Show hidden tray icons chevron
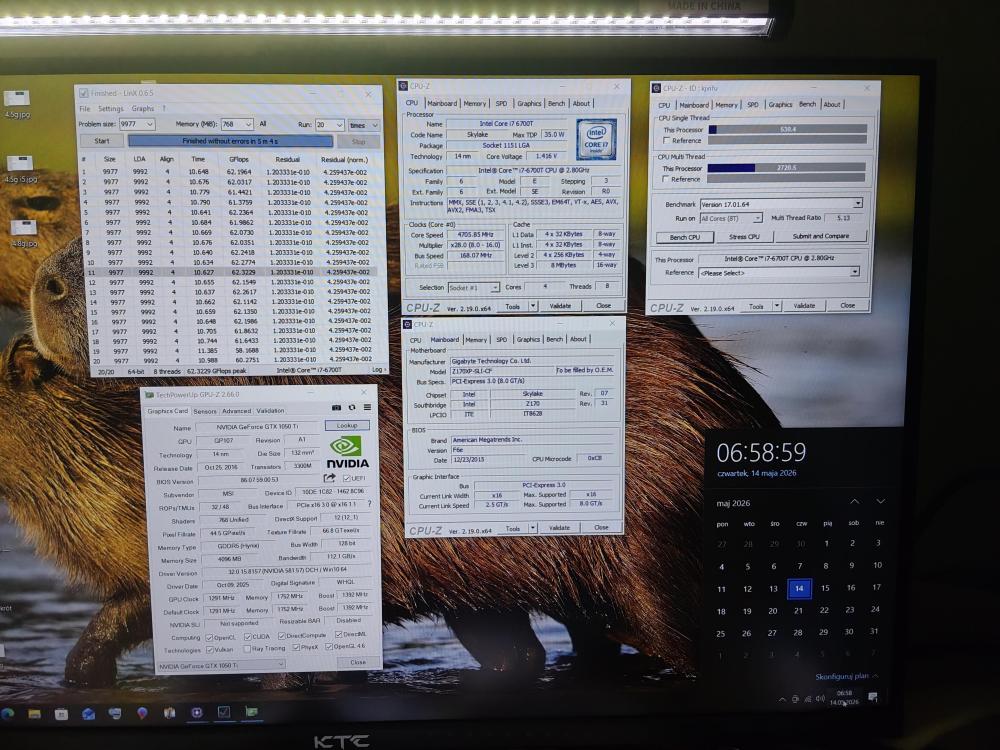This screenshot has height=750, width=1000. tap(782, 700)
